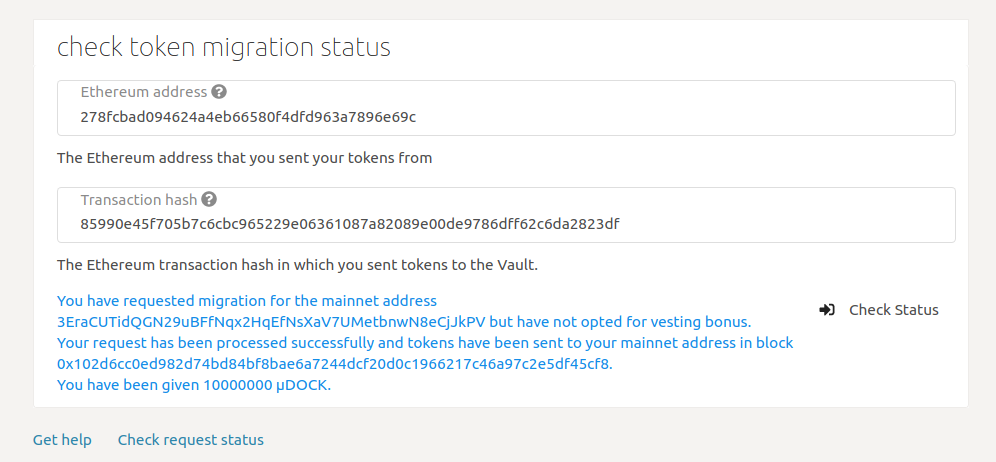
Task: Click helper text about address tokens sent from
Action: coord(244,158)
